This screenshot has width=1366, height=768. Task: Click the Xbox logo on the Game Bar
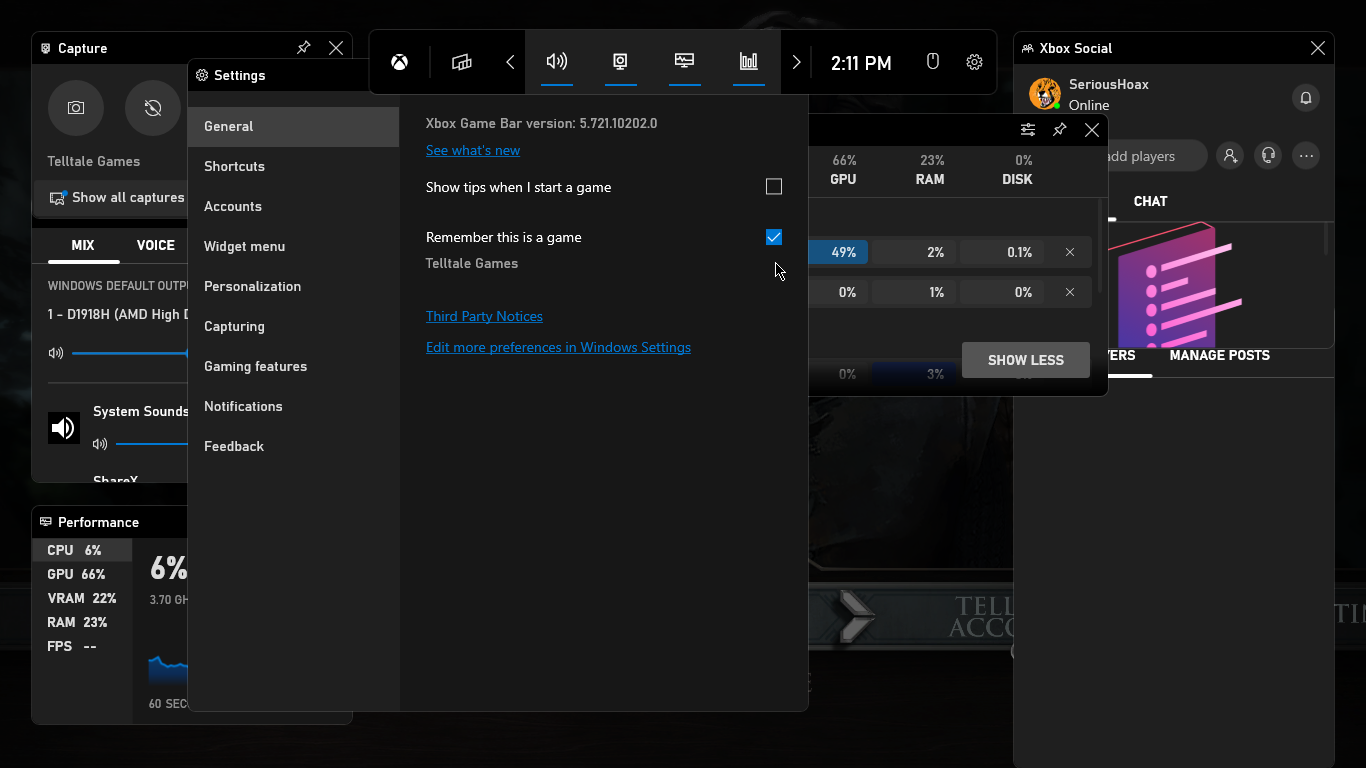[x=399, y=62]
